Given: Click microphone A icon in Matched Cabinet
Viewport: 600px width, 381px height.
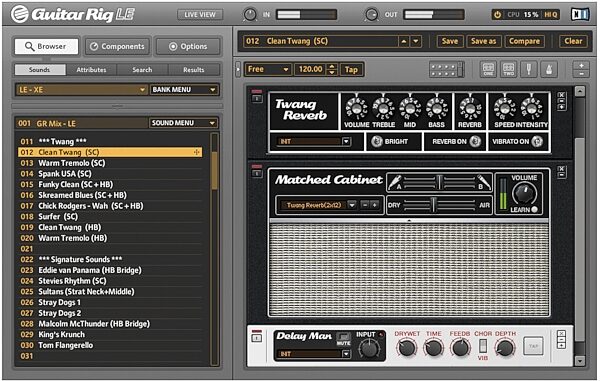Looking at the screenshot, I should click(395, 182).
